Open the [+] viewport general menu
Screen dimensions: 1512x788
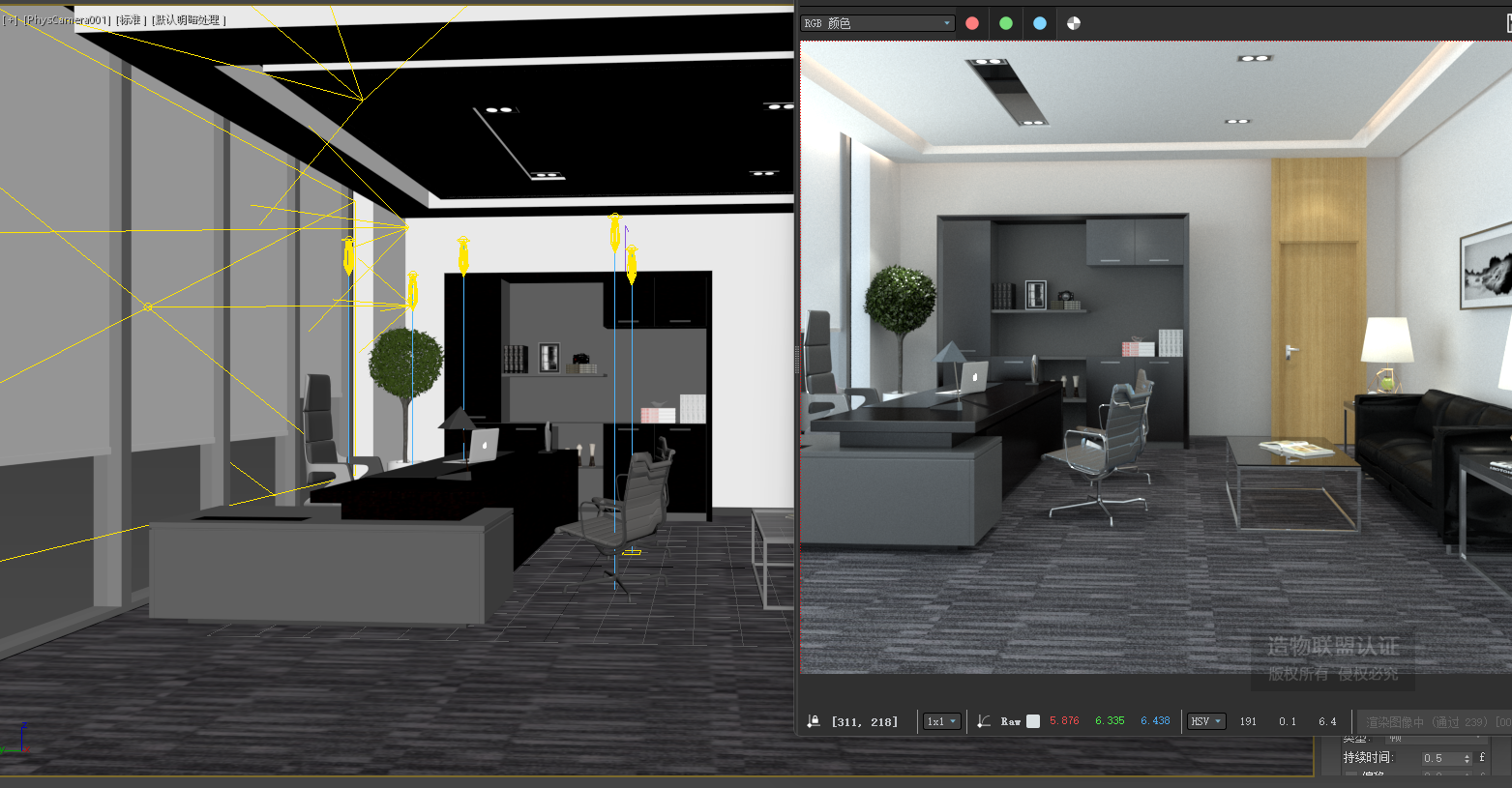(10, 20)
